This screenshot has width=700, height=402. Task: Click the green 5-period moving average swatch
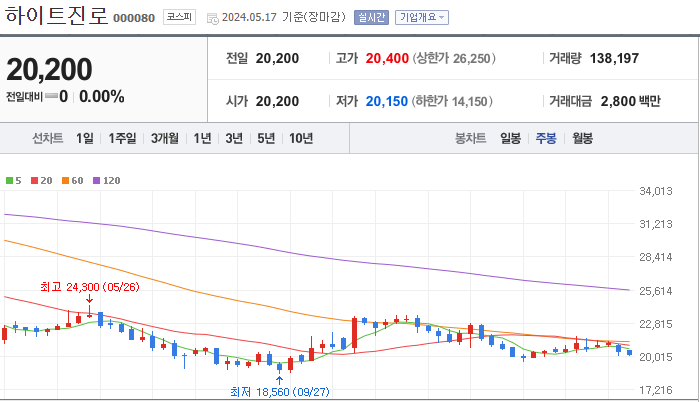tap(9, 180)
